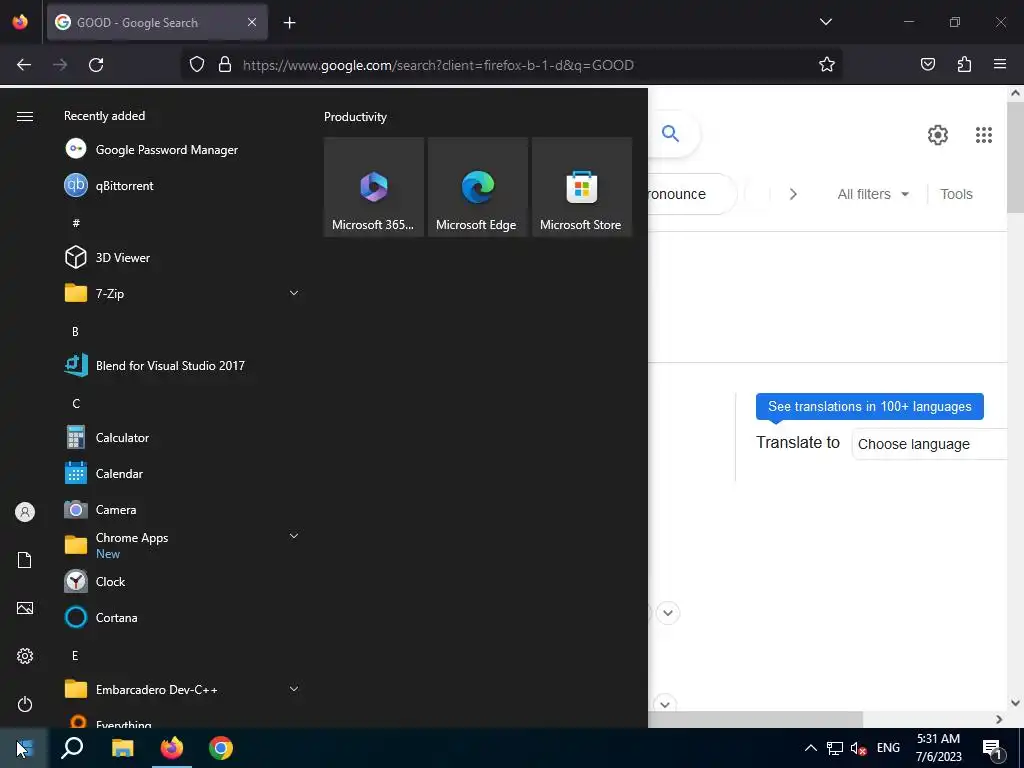
Task: Open the notification center icon
Action: pos(992,748)
